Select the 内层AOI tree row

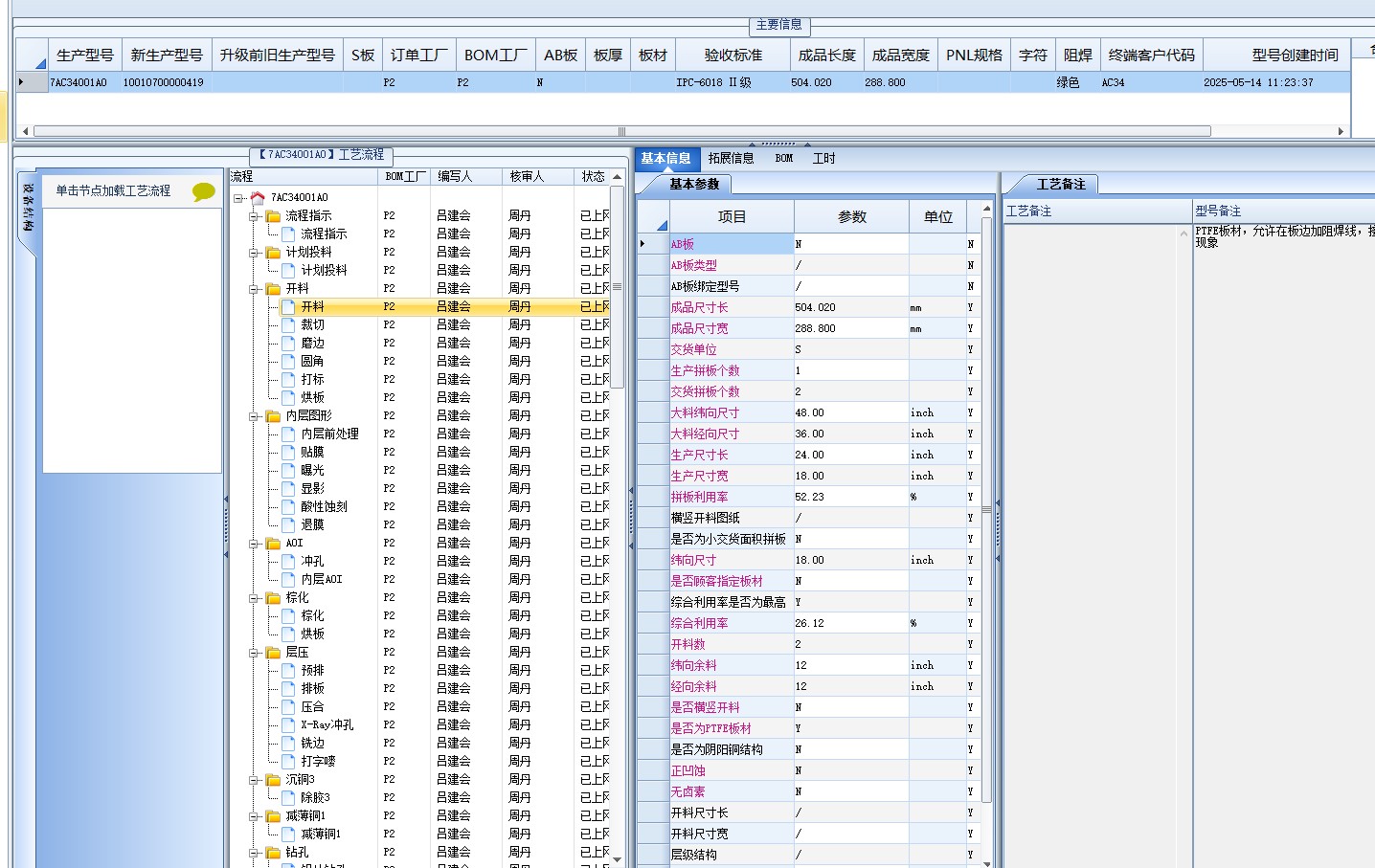(x=322, y=580)
